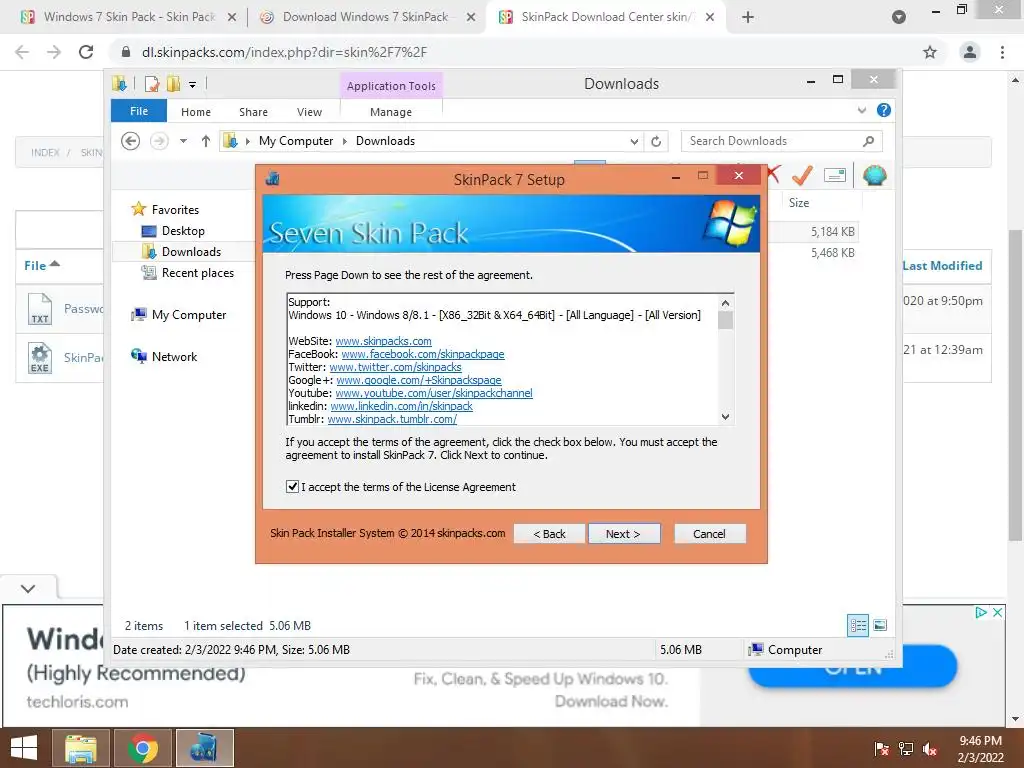Select Desktop in navigation pane

[x=183, y=231]
